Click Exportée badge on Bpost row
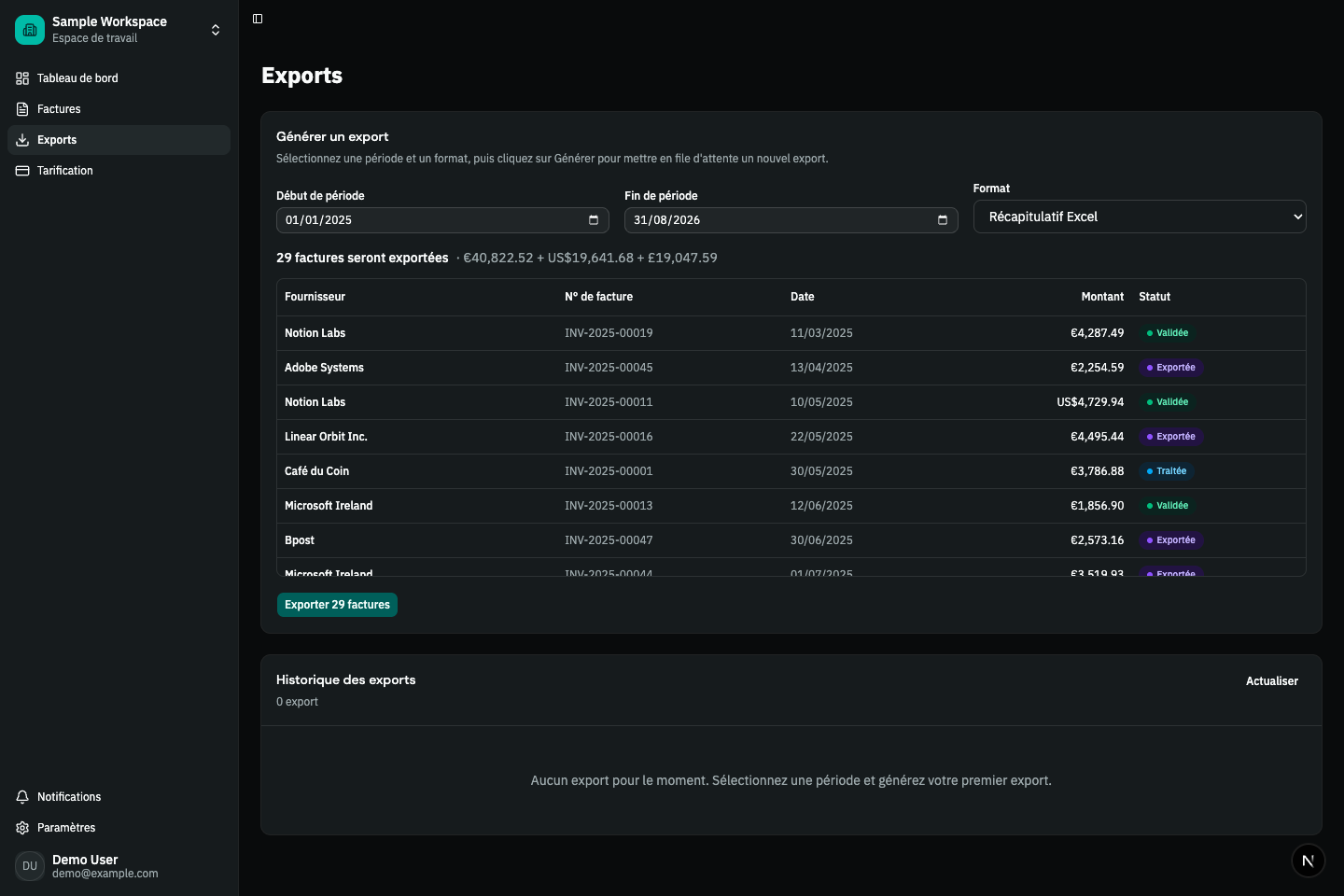The height and width of the screenshot is (896, 1344). [x=1170, y=540]
